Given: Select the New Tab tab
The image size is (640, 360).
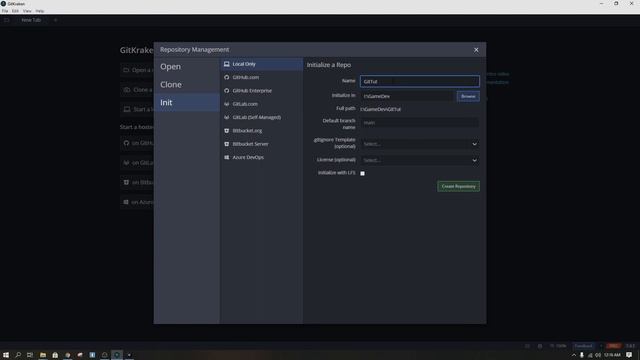Looking at the screenshot, I should pos(31,20).
